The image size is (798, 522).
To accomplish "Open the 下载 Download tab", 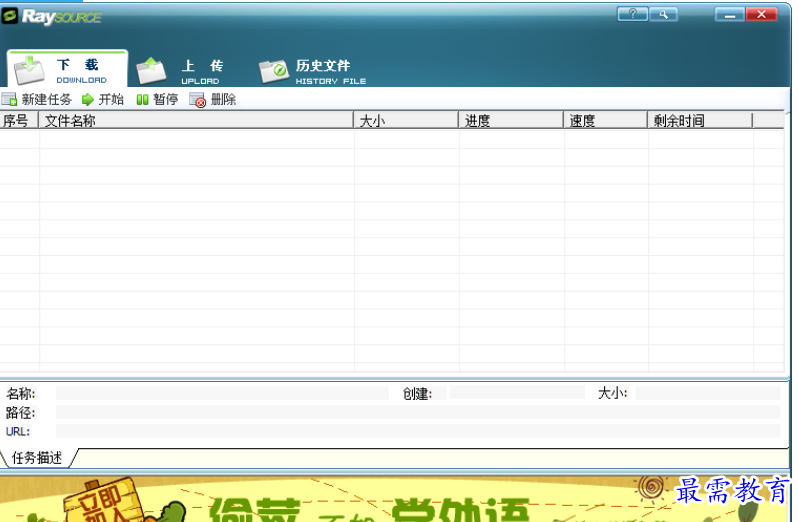I will coord(67,69).
